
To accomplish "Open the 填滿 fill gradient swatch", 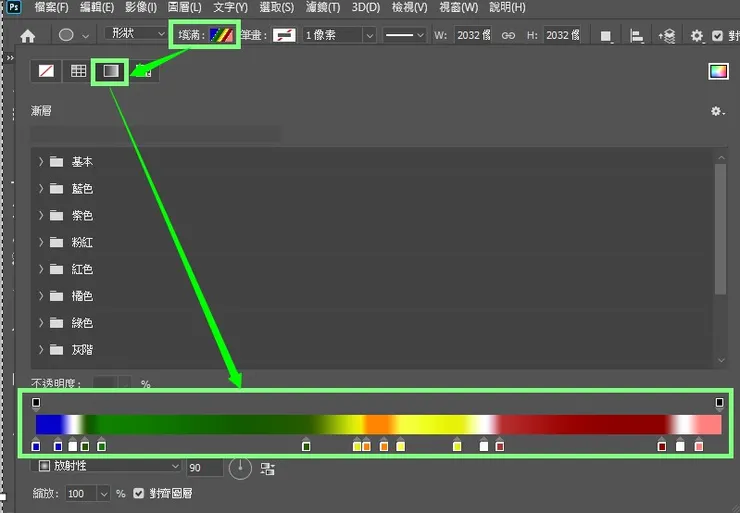I will tap(221, 35).
